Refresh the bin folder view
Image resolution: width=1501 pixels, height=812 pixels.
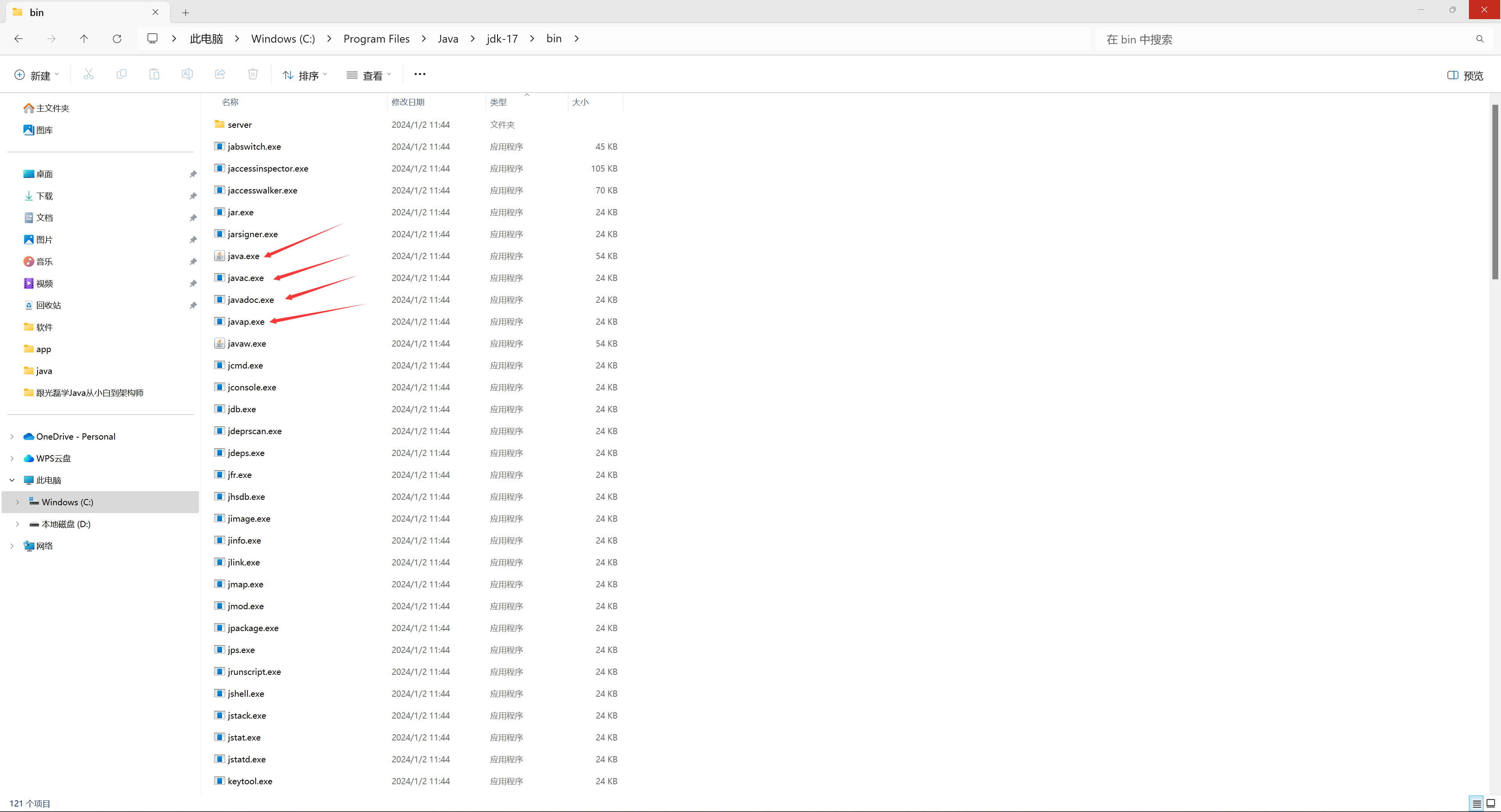click(117, 38)
